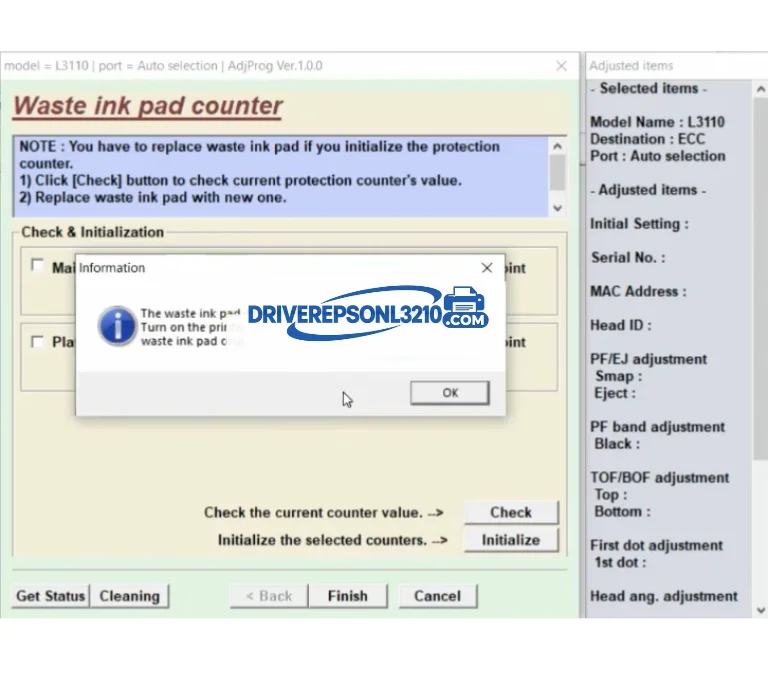
Task: Click the 'MAC Address :' label
Action: coord(638,291)
